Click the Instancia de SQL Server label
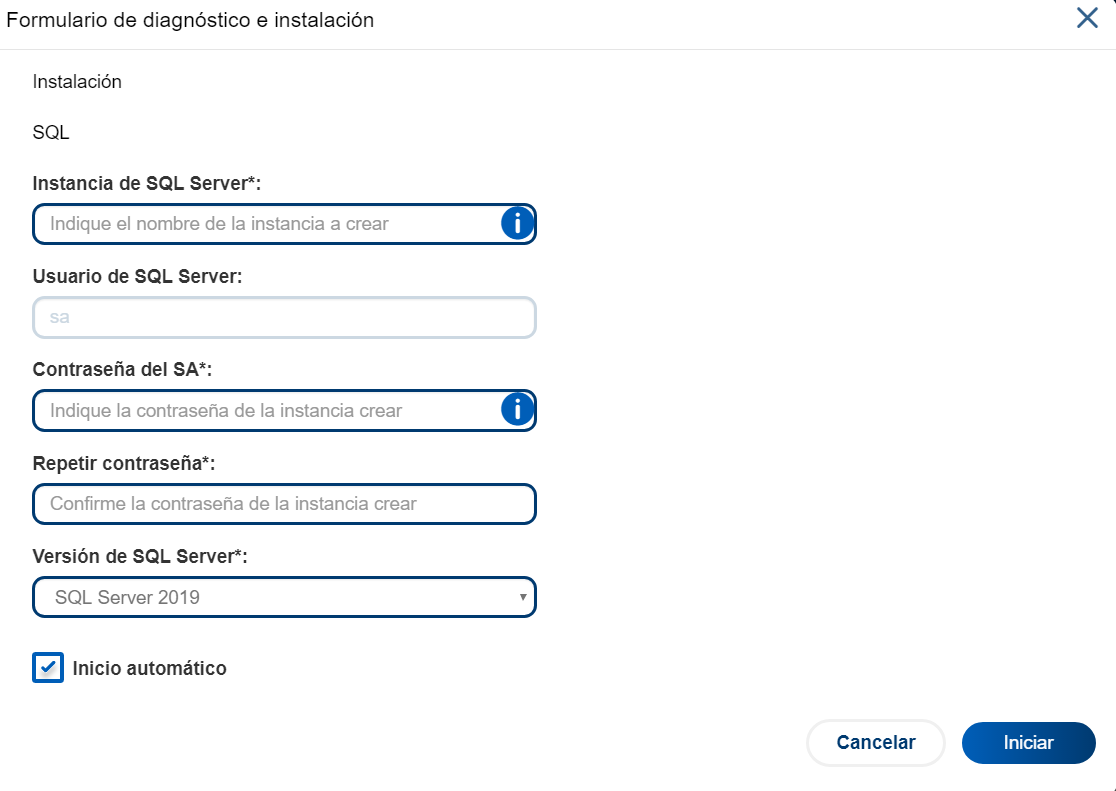Image resolution: width=1116 pixels, height=791 pixels. [x=146, y=183]
